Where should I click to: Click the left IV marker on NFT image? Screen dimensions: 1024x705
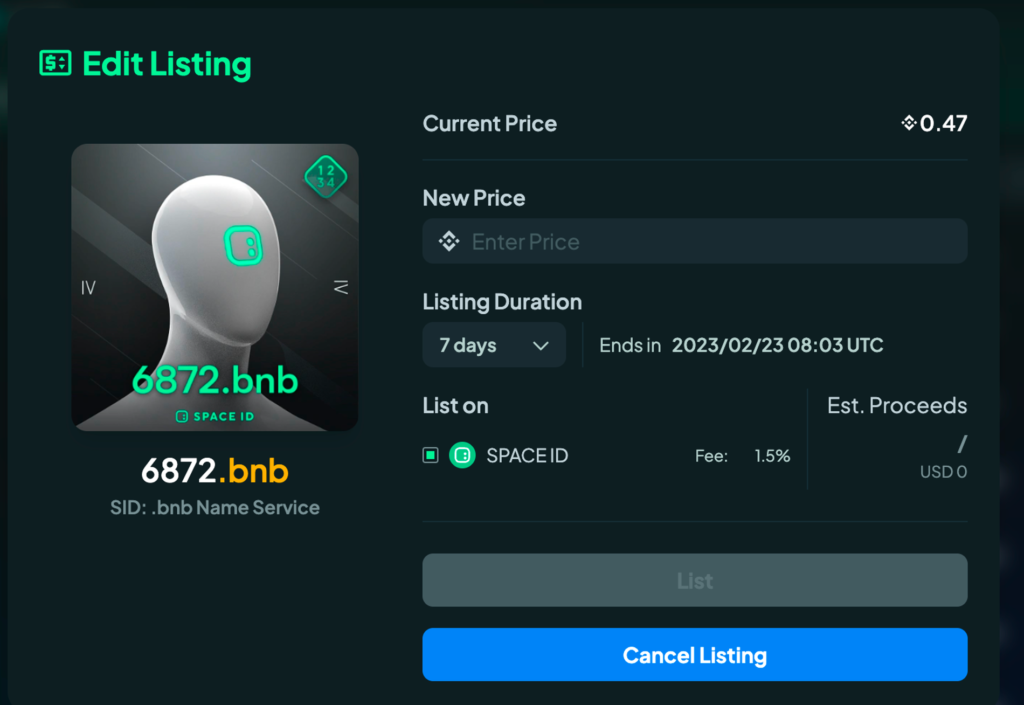click(88, 288)
